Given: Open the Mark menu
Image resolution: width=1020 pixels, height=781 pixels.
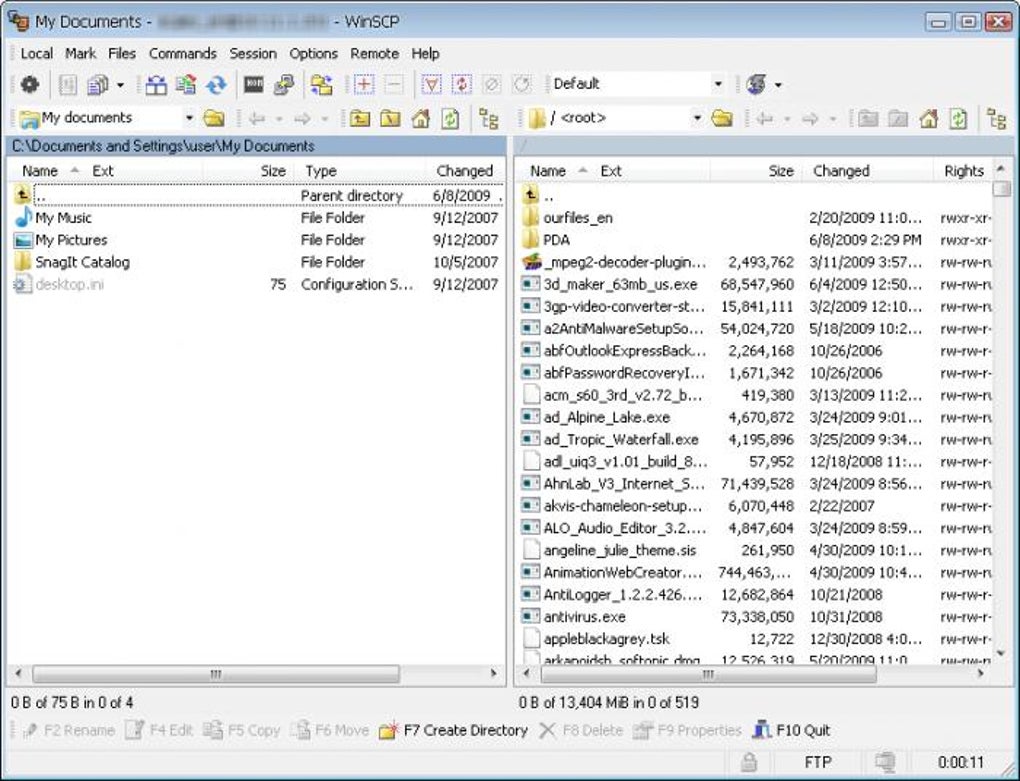Looking at the screenshot, I should pyautogui.click(x=81, y=53).
